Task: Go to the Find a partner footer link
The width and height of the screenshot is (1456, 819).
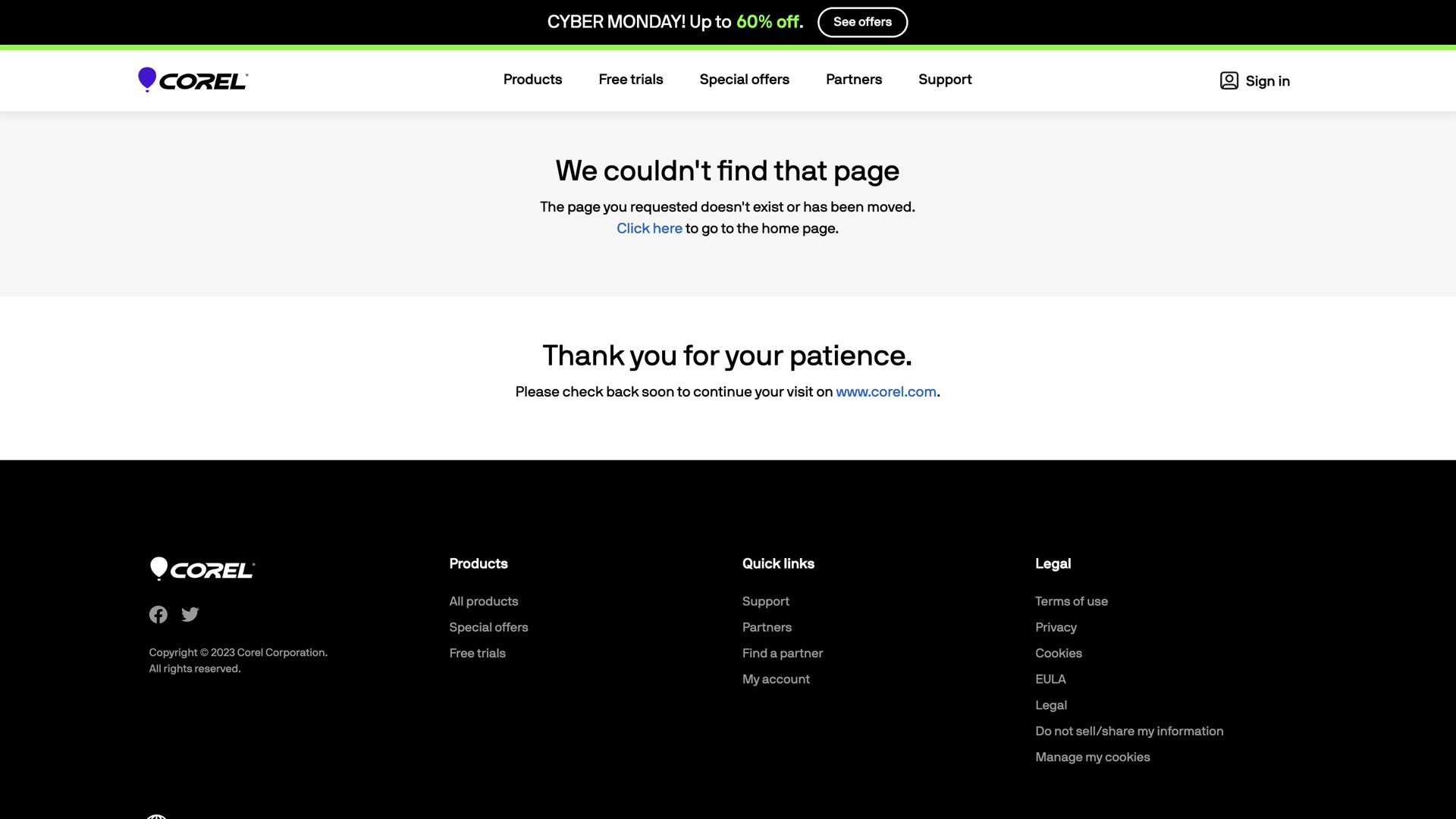Action: 782,653
